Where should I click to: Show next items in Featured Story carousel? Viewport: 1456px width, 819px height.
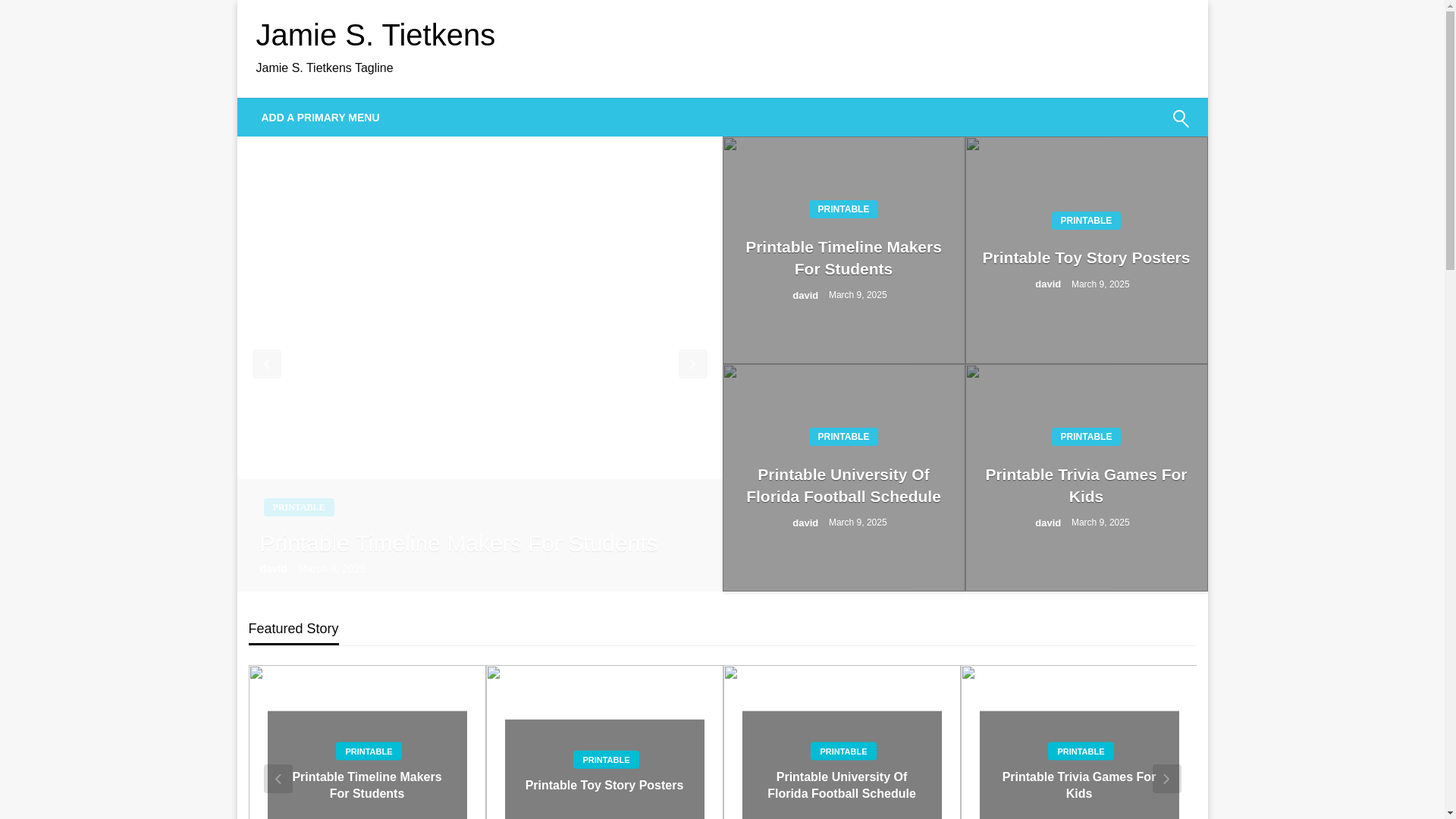1166,779
